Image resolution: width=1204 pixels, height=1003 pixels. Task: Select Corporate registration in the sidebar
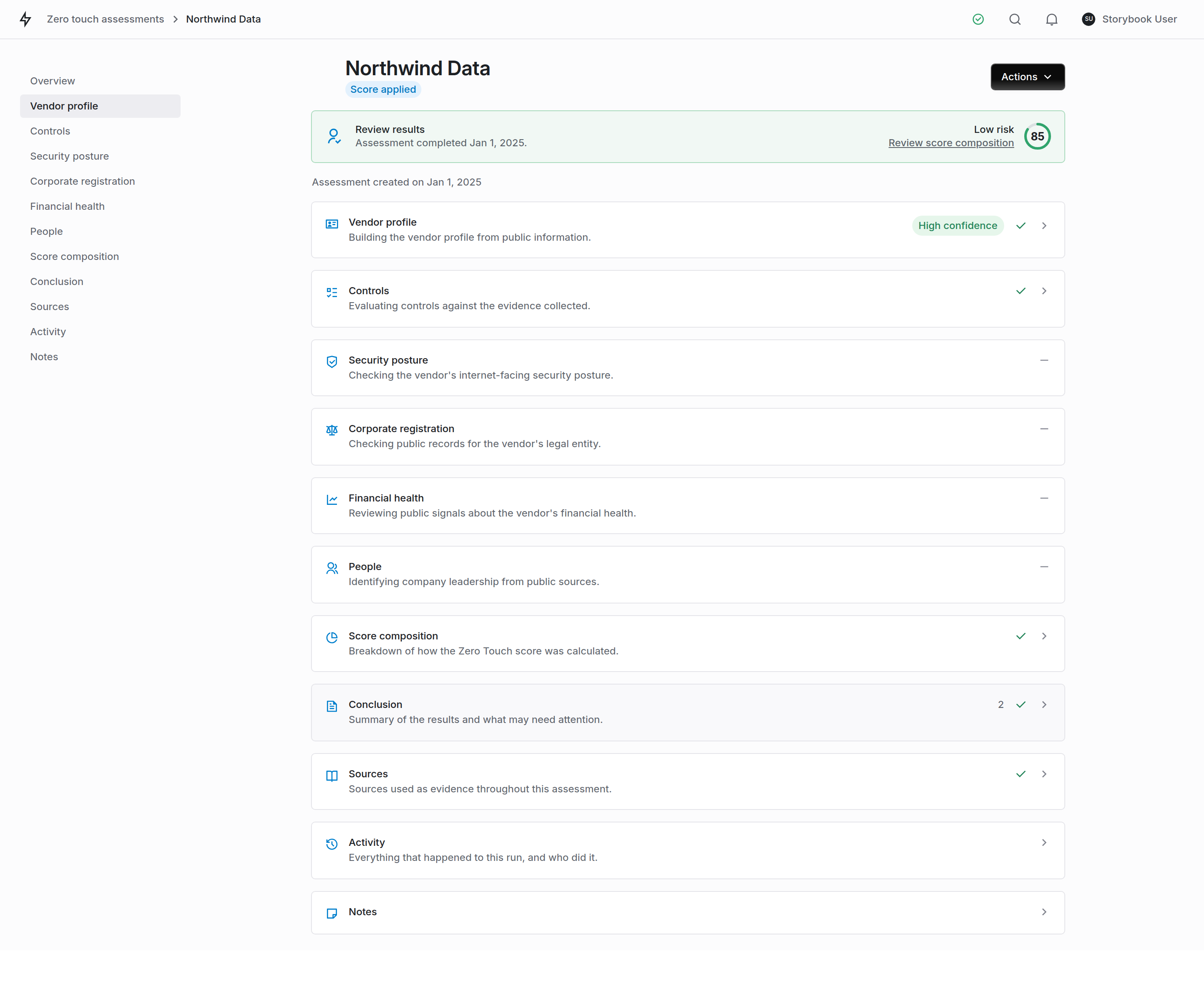click(100, 181)
